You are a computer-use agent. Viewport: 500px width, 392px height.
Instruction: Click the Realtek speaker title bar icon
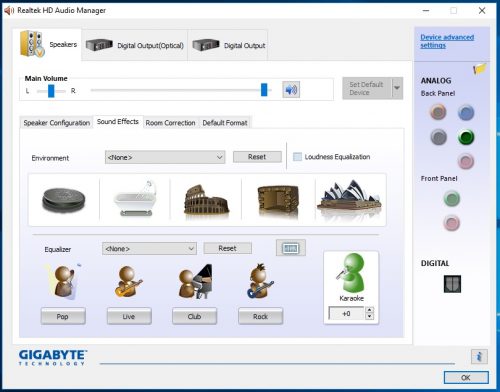9,10
